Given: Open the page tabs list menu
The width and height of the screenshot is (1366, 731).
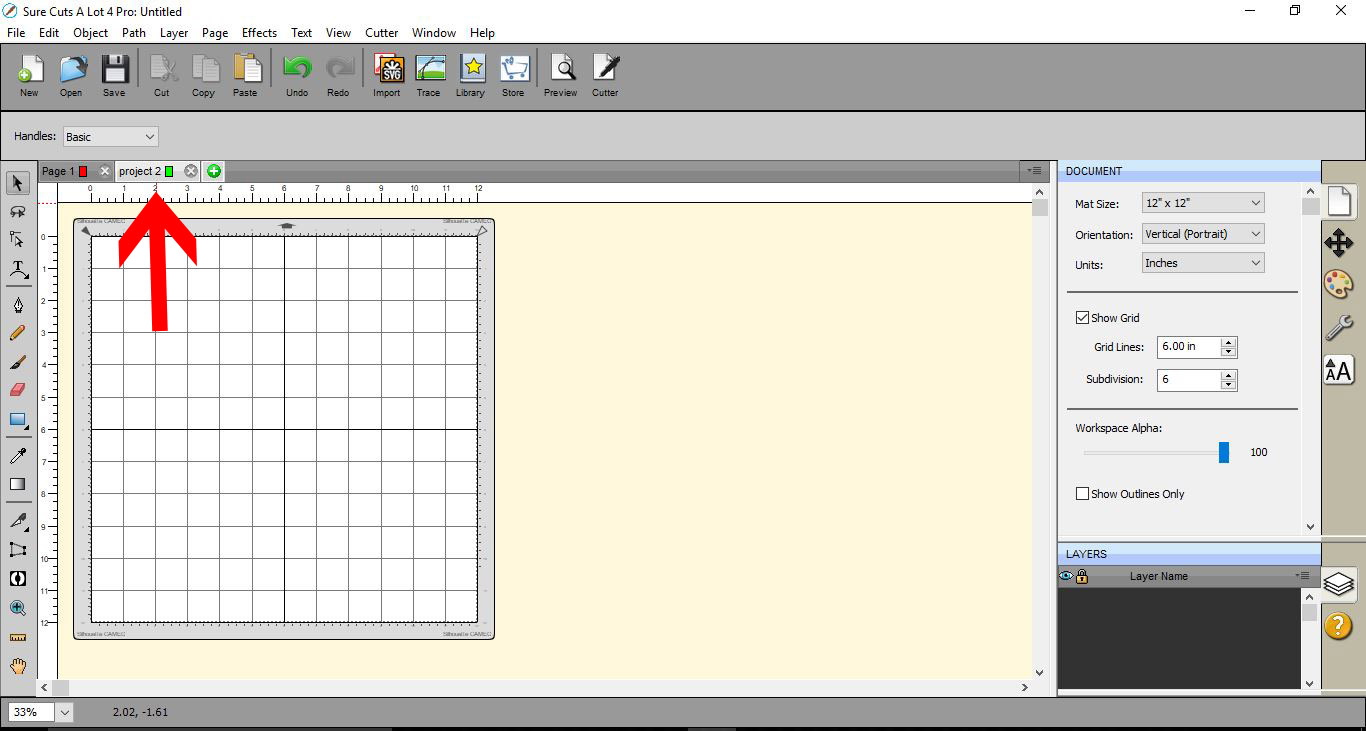Looking at the screenshot, I should click(1035, 171).
